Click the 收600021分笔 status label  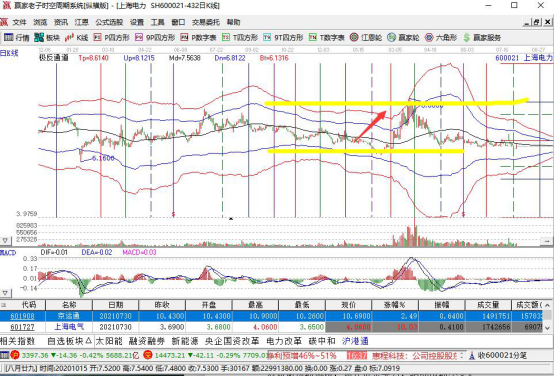coord(502,355)
